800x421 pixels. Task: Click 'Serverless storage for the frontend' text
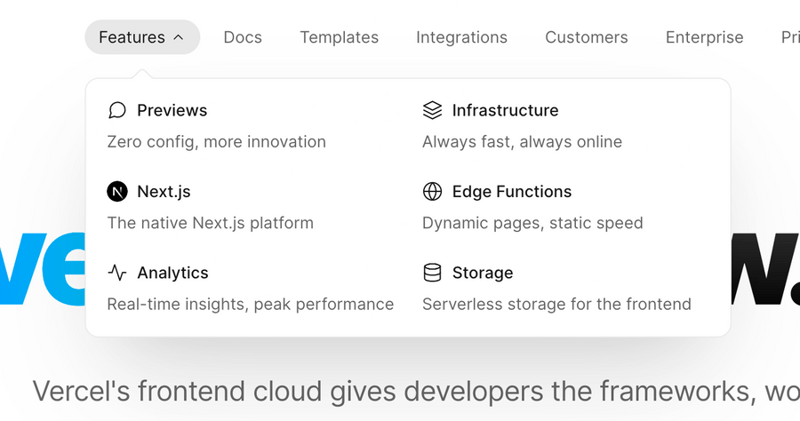[556, 304]
